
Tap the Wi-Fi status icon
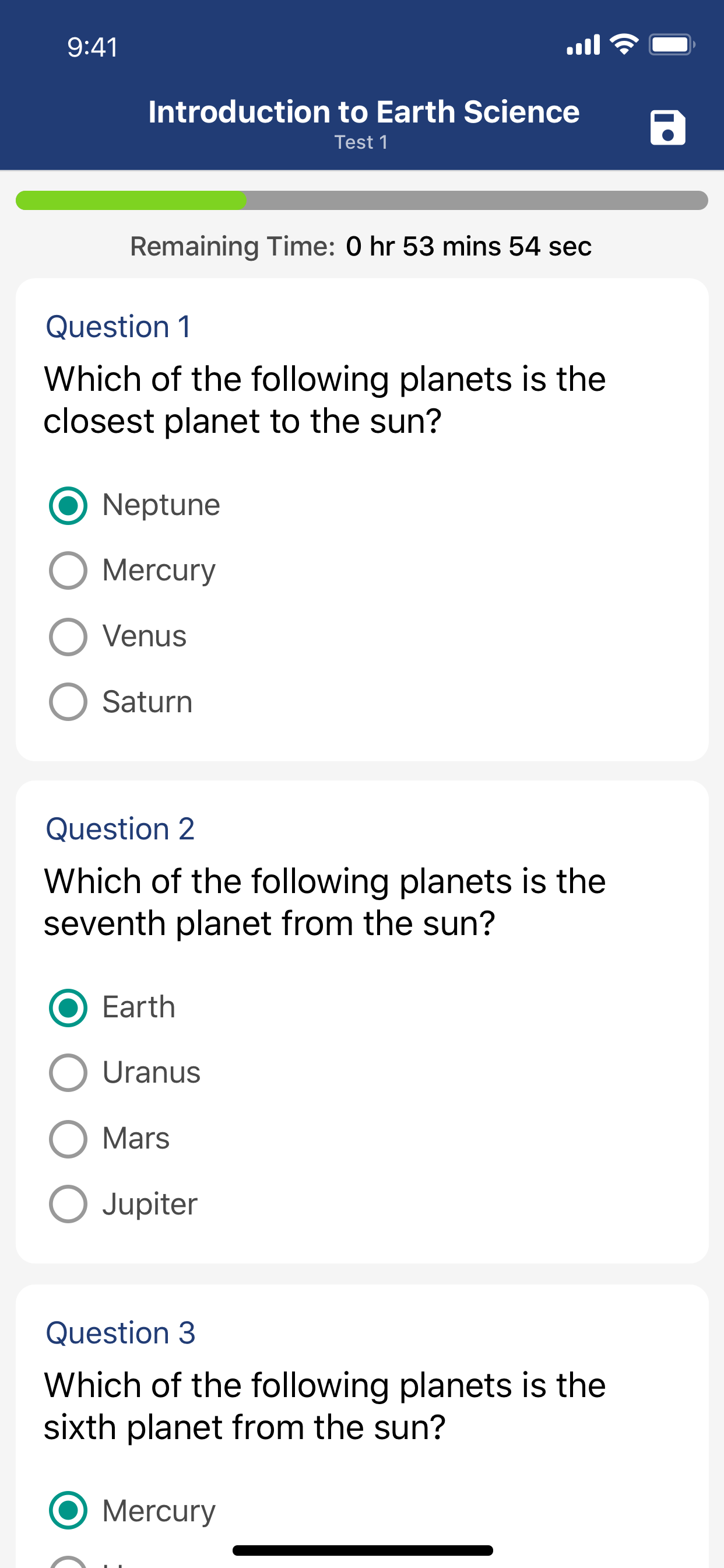[x=624, y=44]
